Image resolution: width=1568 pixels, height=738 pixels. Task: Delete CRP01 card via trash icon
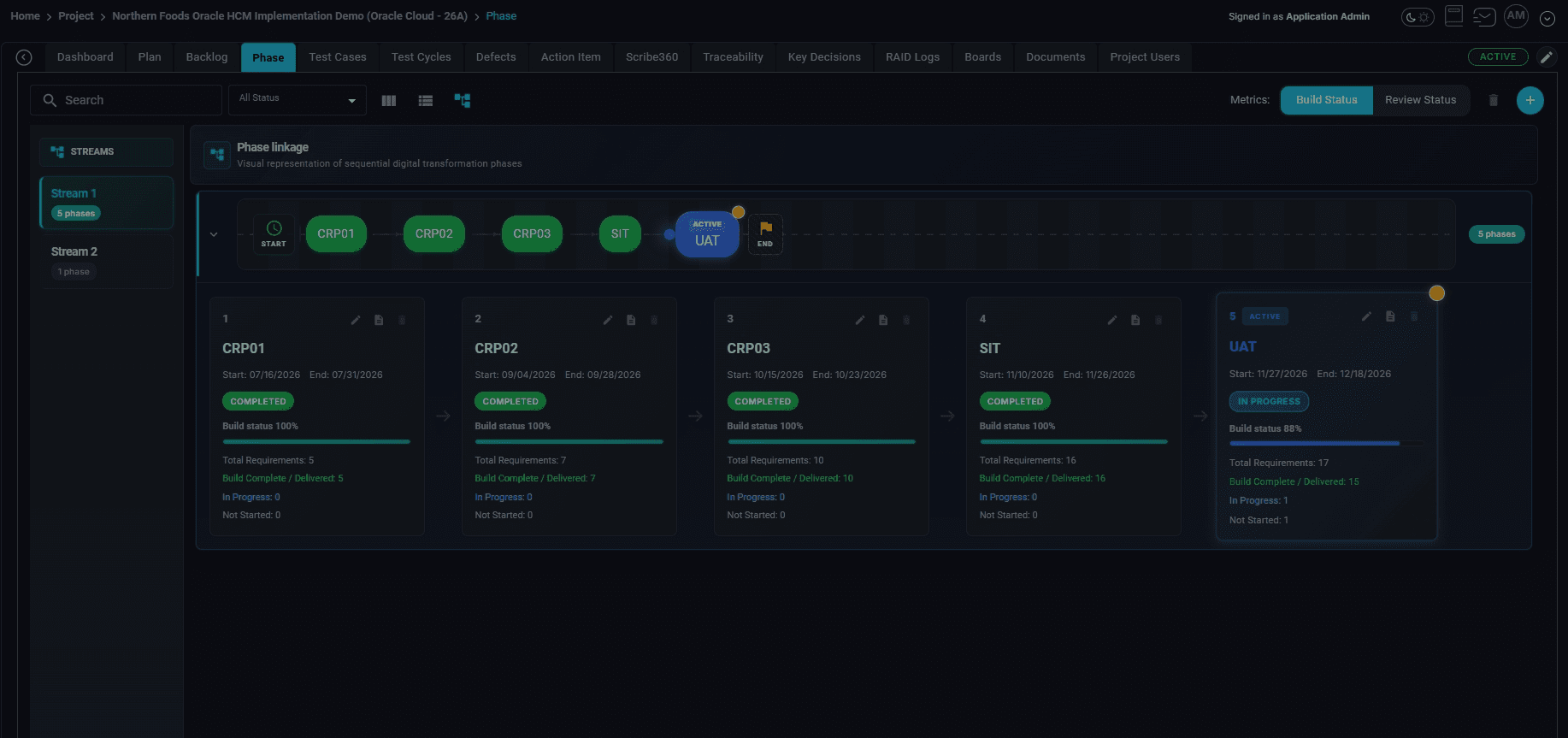[402, 320]
